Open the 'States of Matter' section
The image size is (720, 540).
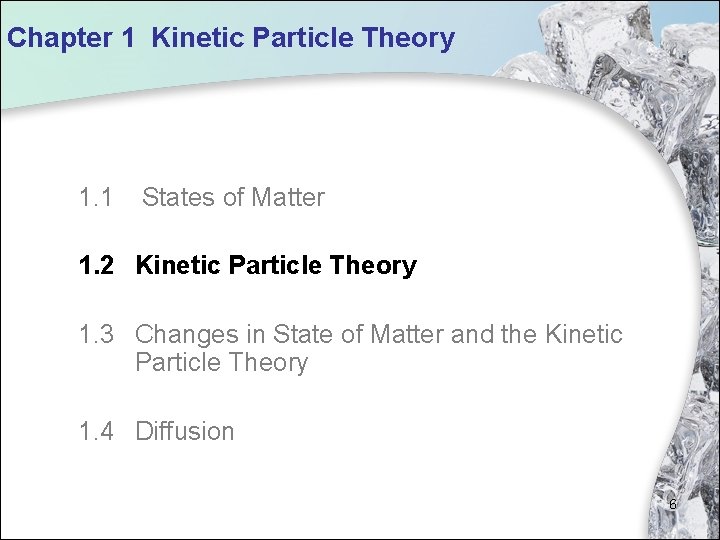[x=233, y=198]
